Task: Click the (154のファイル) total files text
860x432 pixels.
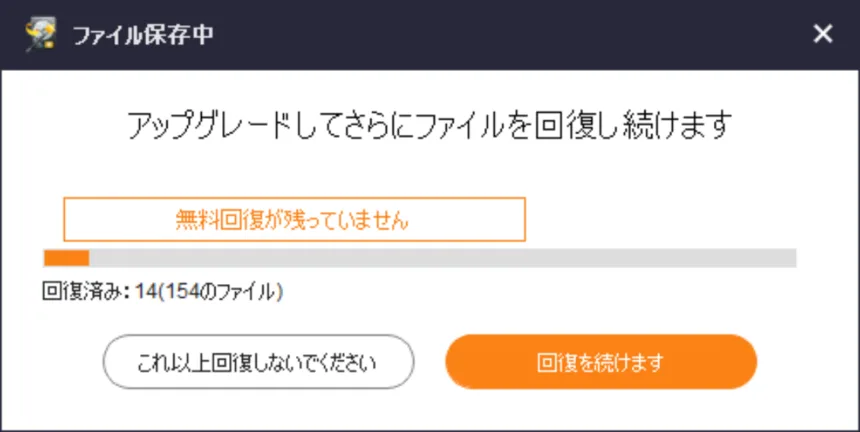Action: [x=220, y=292]
